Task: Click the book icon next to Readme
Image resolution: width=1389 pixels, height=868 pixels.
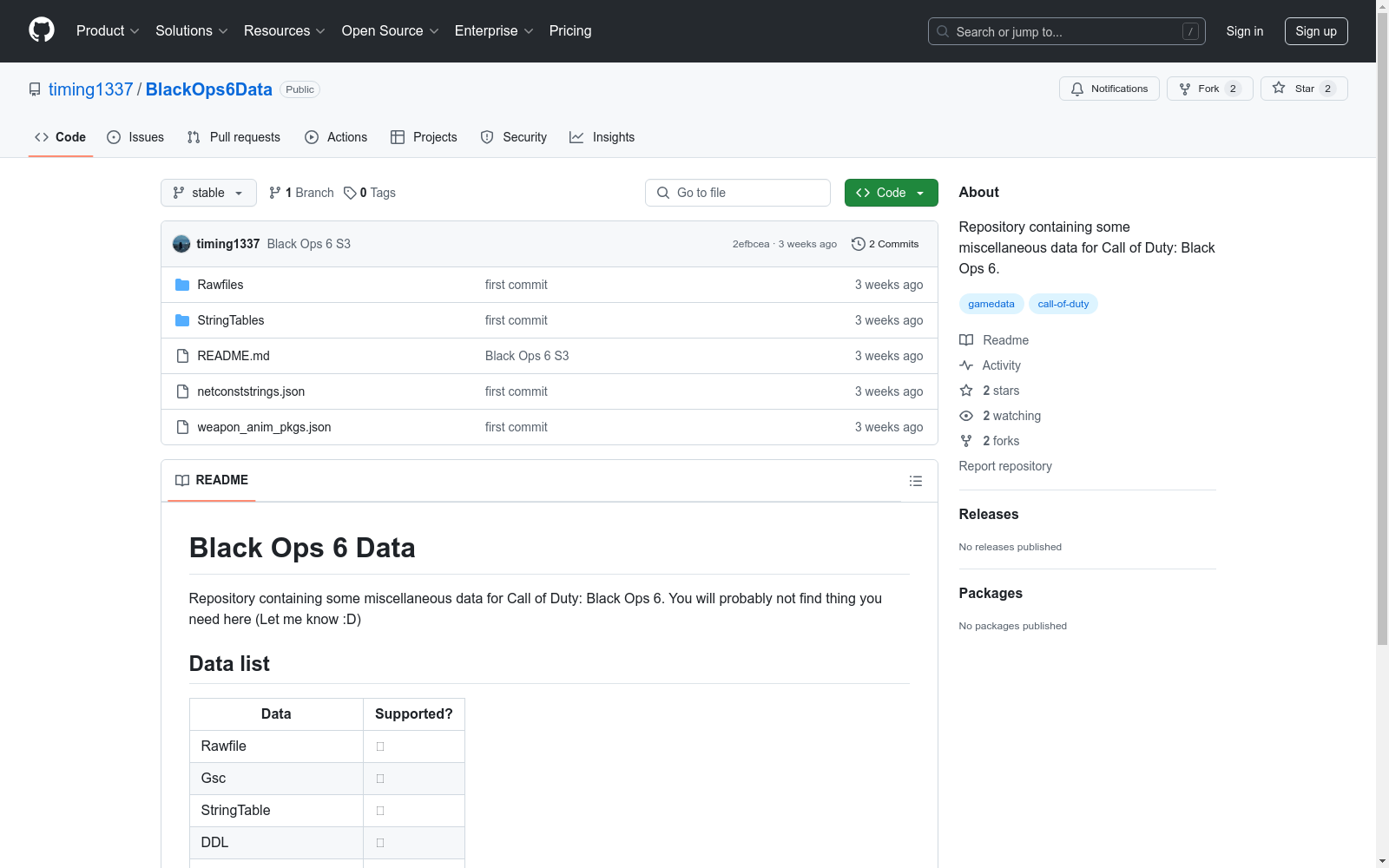Action: click(x=966, y=340)
